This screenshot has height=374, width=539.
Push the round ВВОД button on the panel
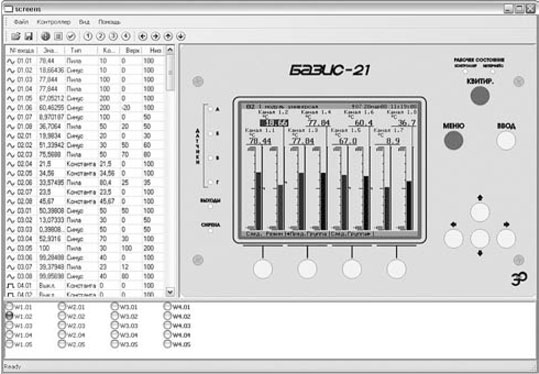tap(506, 140)
